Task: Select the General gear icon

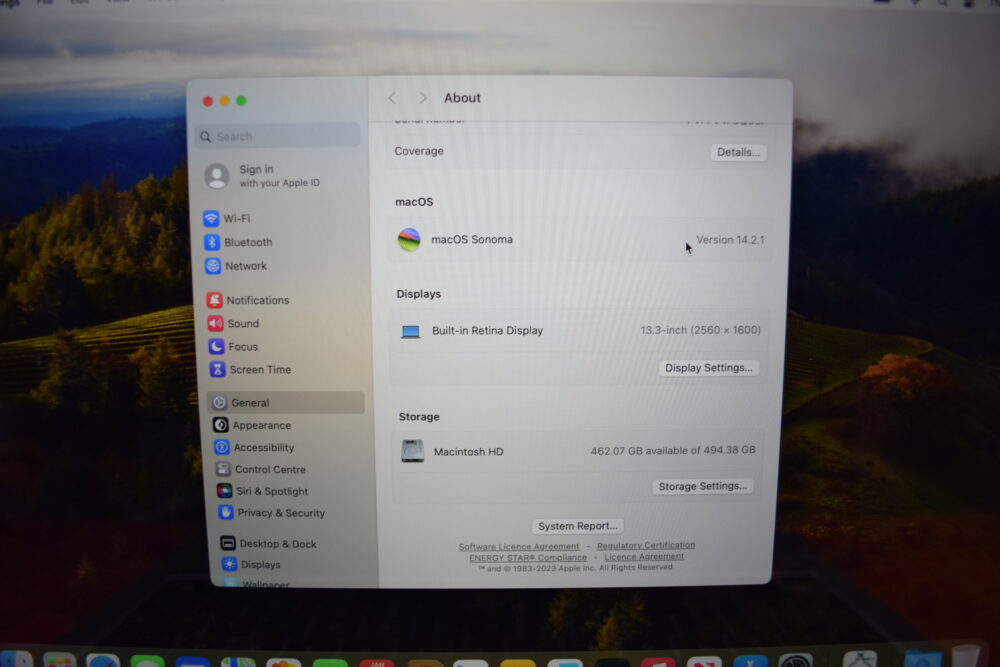Action: 219,402
